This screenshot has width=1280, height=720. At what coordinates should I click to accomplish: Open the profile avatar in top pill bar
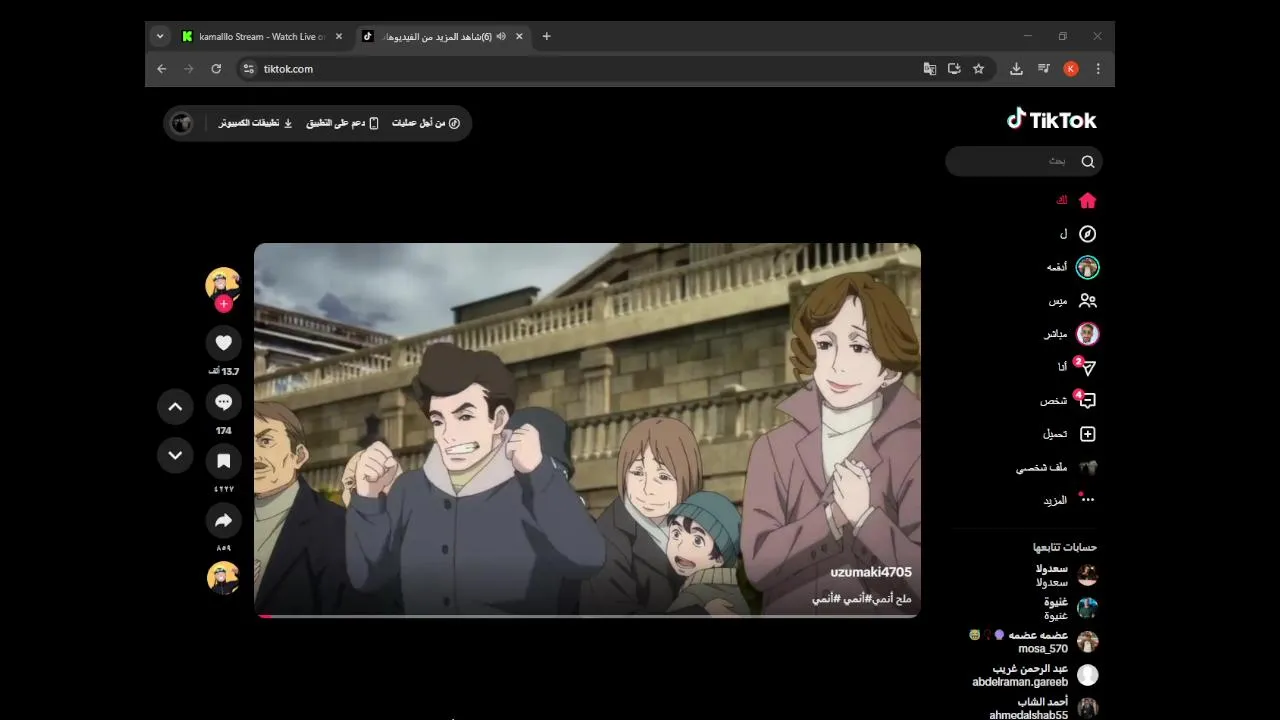(181, 123)
